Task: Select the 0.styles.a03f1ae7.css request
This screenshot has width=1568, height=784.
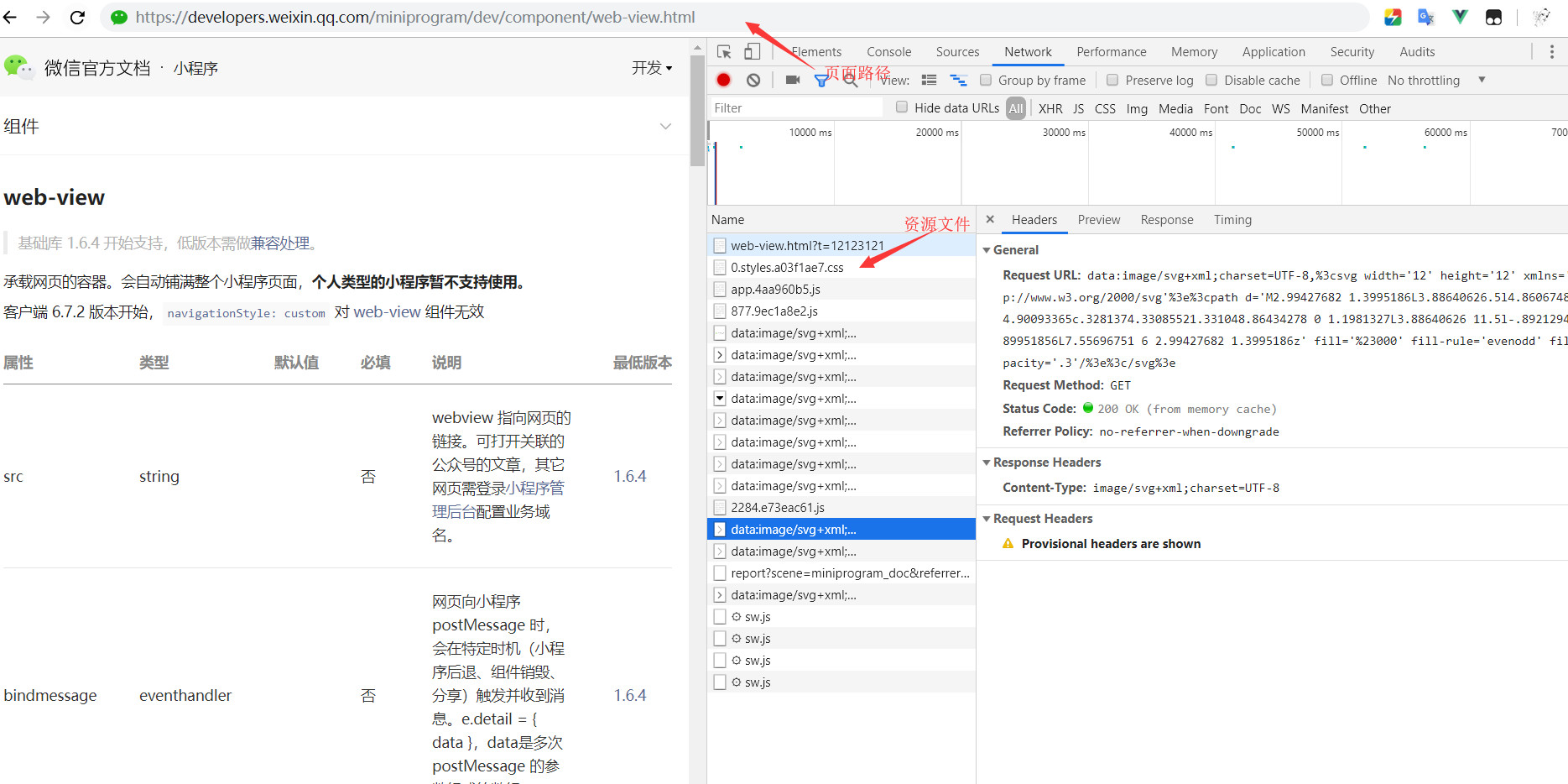Action: (841, 267)
